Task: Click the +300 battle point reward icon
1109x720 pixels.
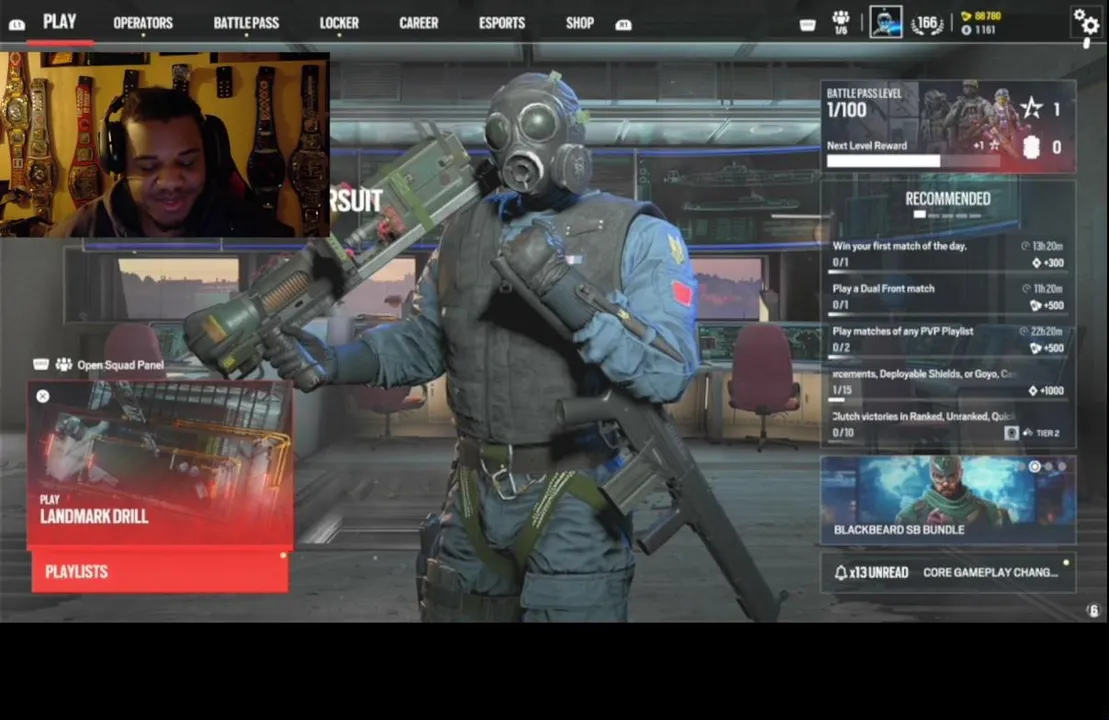Action: (1036, 263)
